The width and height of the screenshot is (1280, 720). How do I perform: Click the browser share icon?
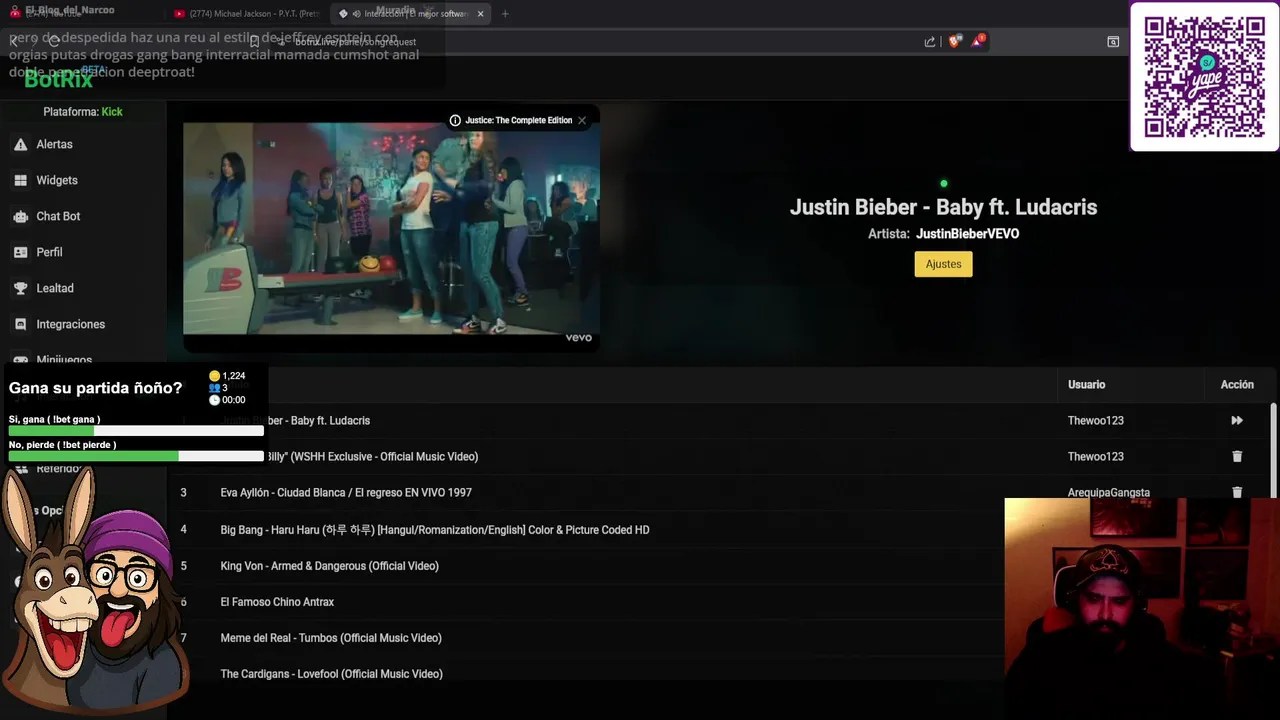click(930, 42)
